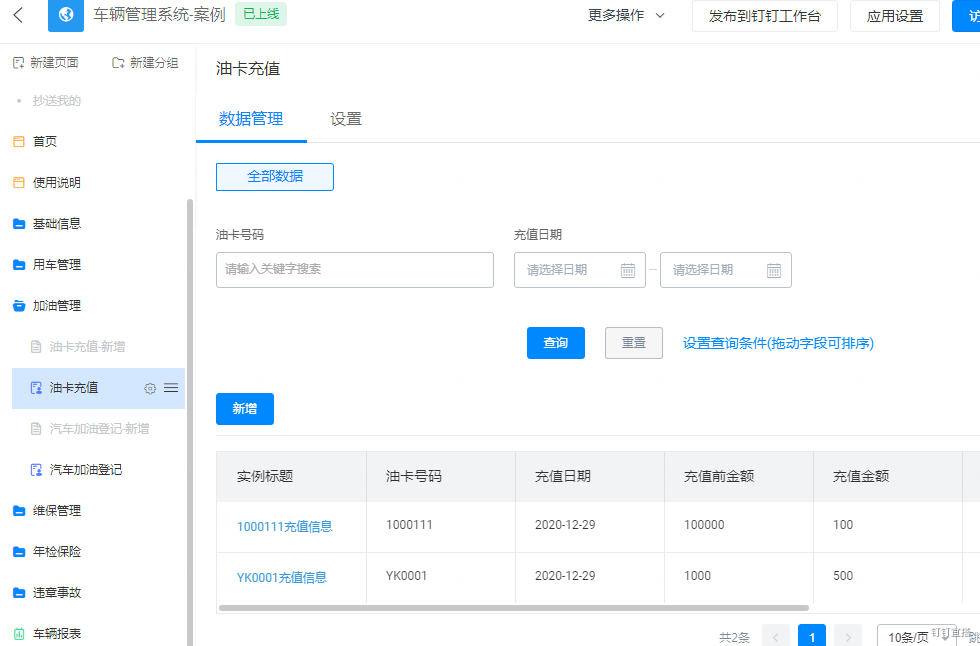The height and width of the screenshot is (646, 980).
Task: Select the 全部数据 view tab
Action: click(x=275, y=177)
